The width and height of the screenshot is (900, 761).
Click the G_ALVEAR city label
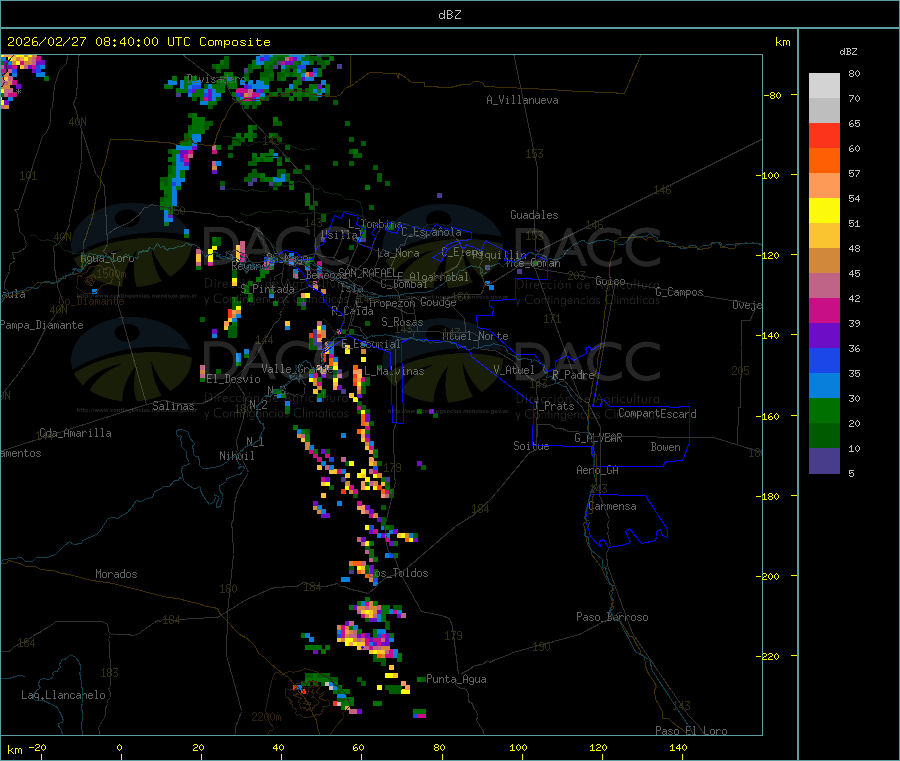pos(598,438)
